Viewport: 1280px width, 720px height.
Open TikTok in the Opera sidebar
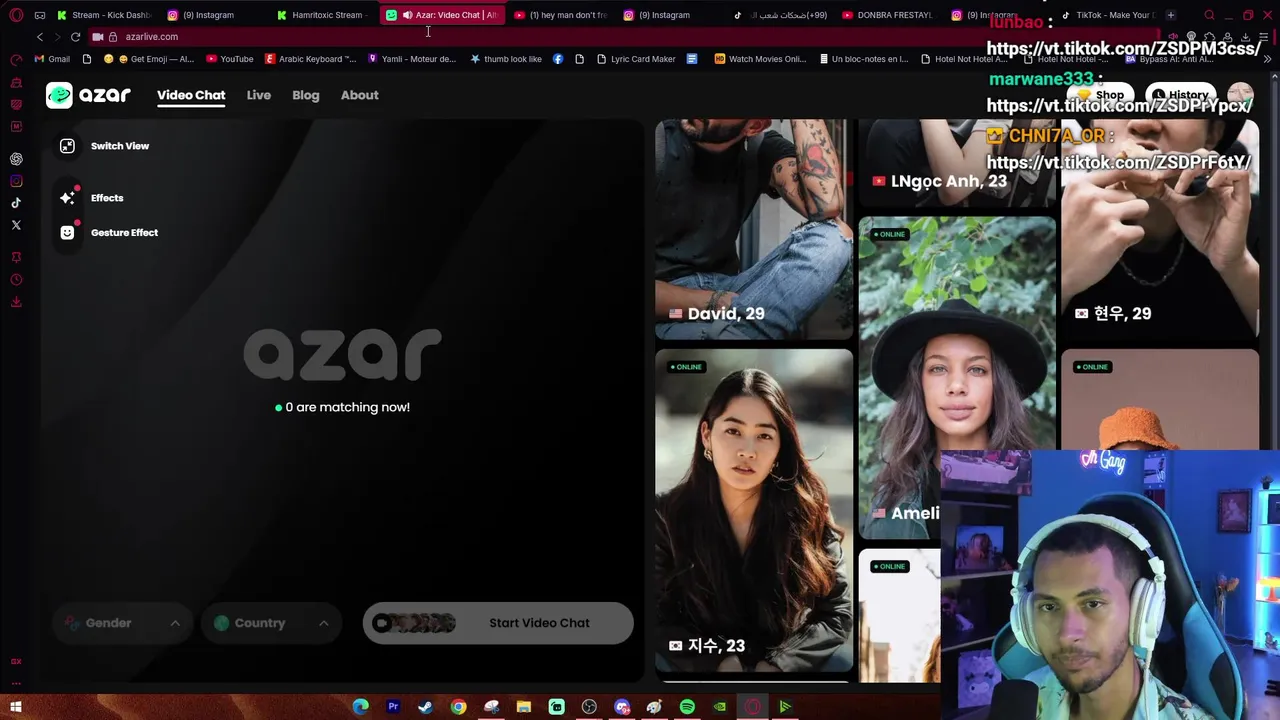point(16,203)
